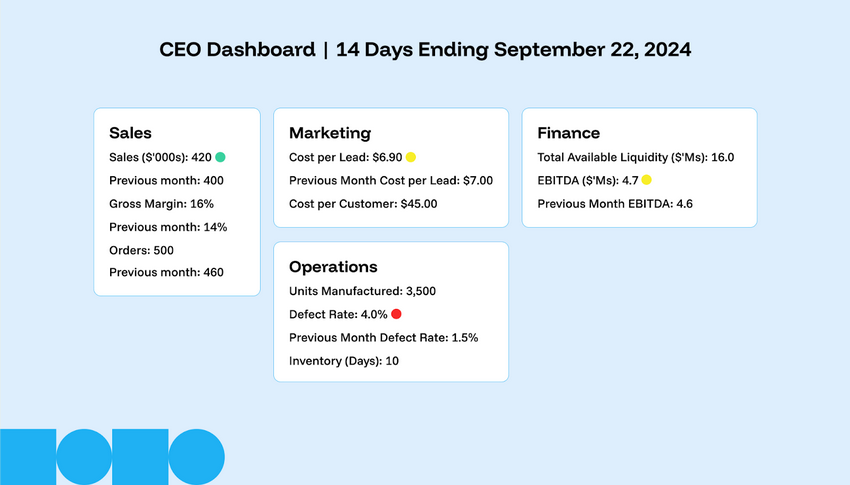Screen dimensions: 850x485
Task: Click the Marketing card heading
Action: click(330, 133)
